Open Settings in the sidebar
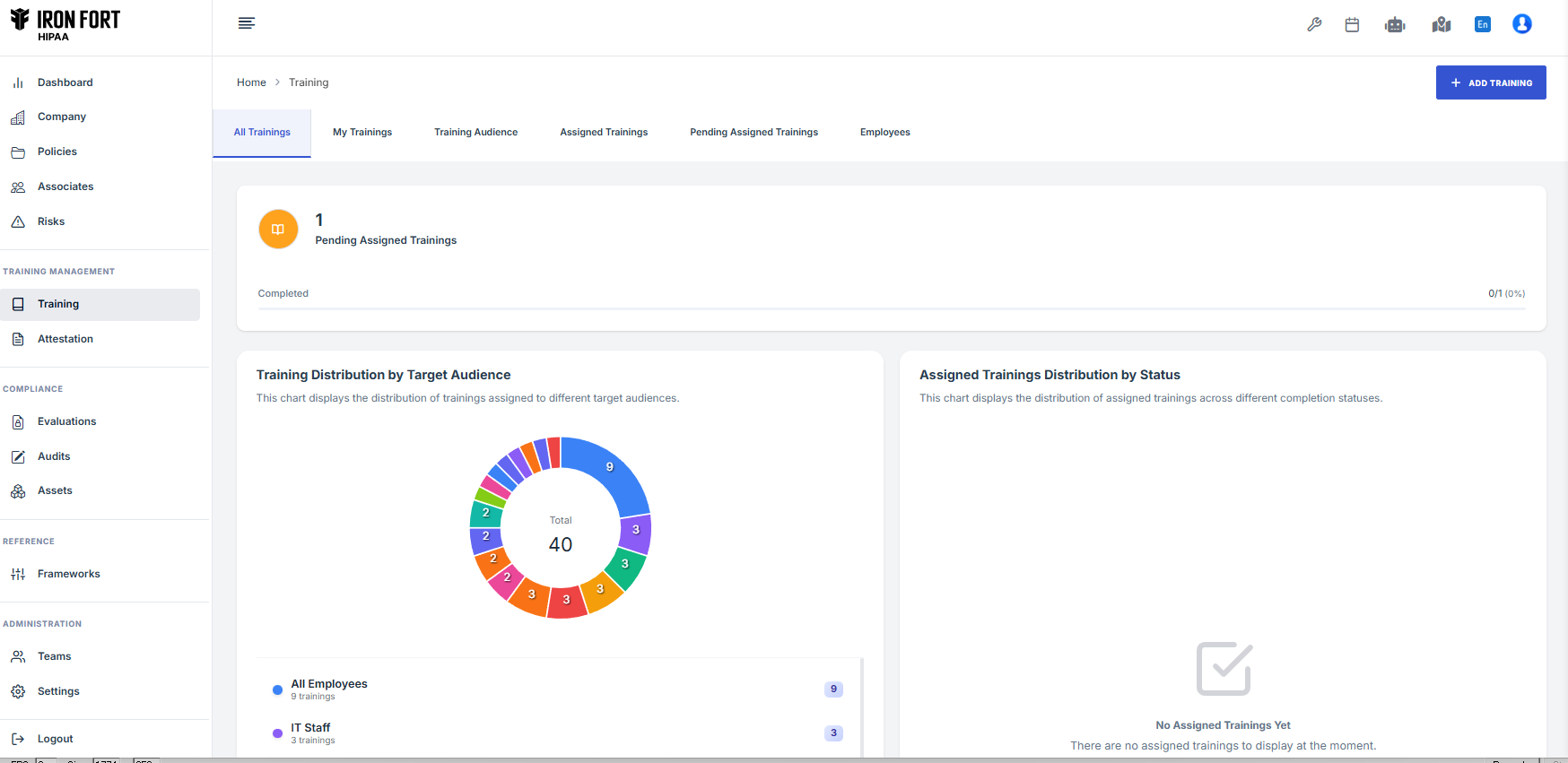 coord(58,691)
